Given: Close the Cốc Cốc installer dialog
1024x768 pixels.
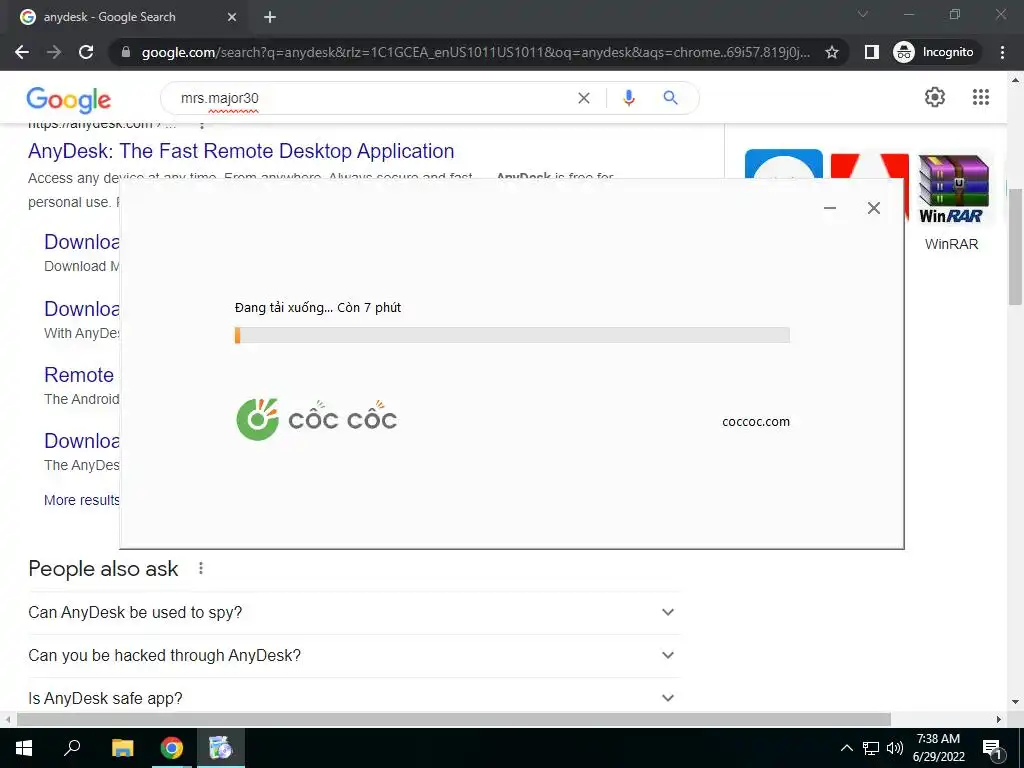Looking at the screenshot, I should click(x=874, y=208).
